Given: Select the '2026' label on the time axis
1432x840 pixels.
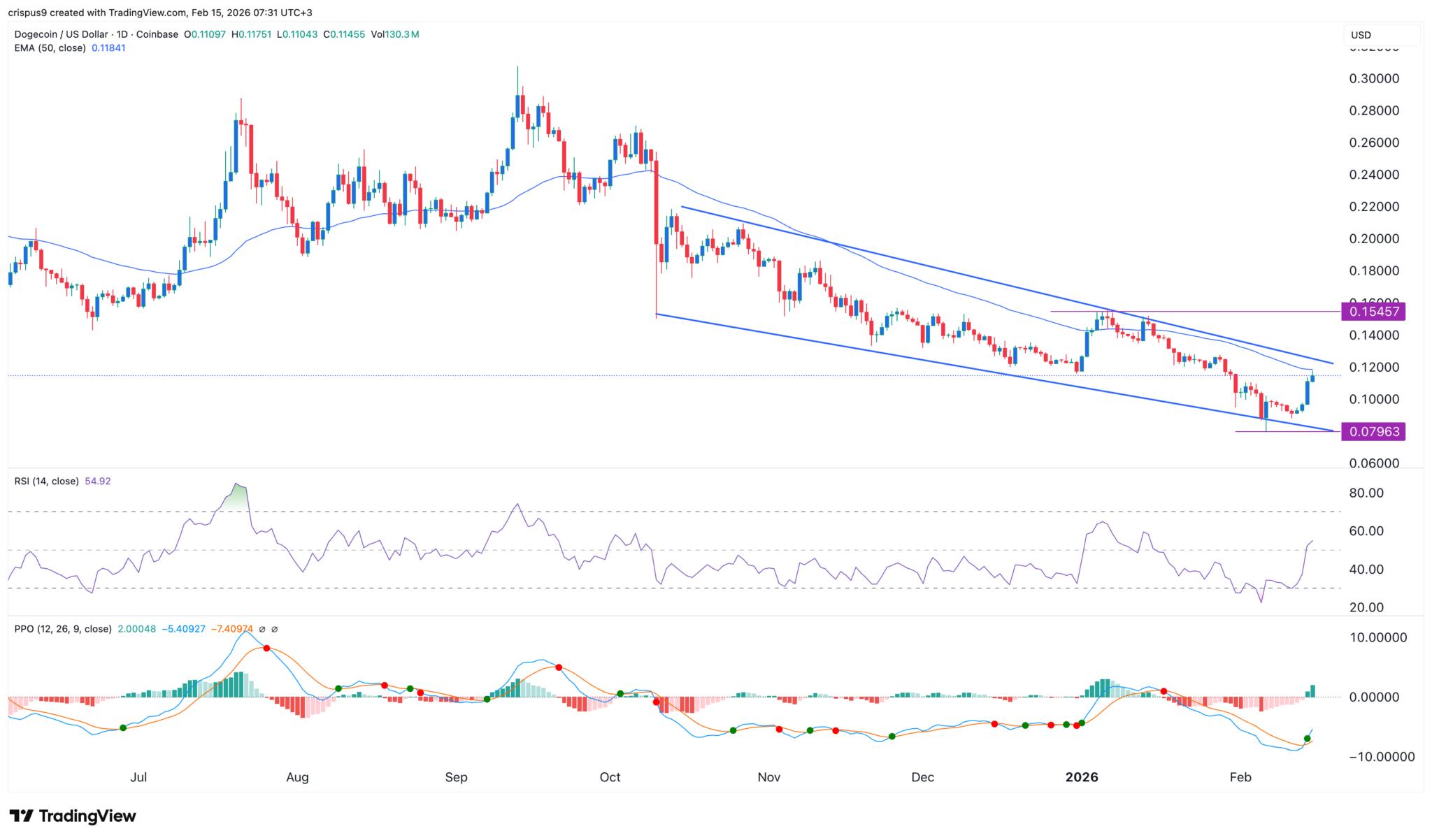Looking at the screenshot, I should point(1083,776).
